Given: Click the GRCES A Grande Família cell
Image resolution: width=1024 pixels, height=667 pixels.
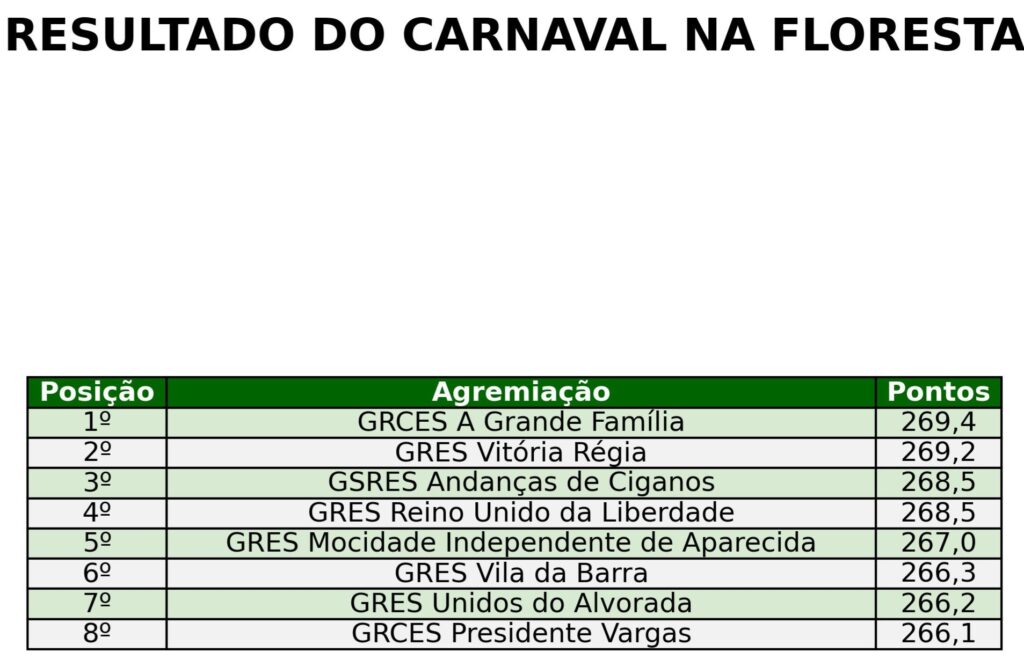Looking at the screenshot, I should point(521,422).
